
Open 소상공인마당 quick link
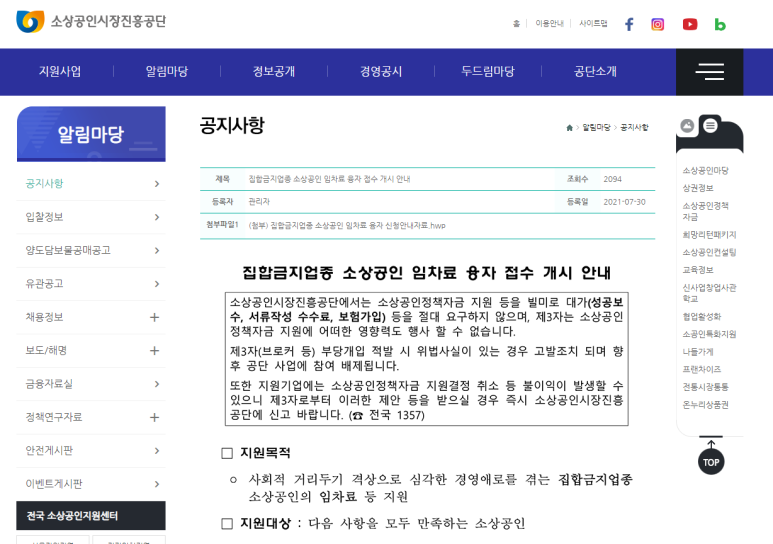pos(705,171)
